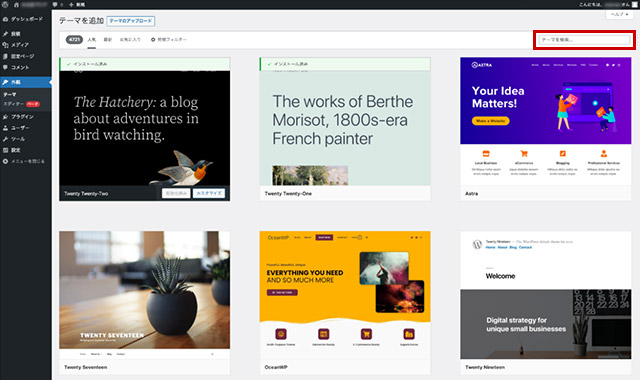Click the 4721 themes count badge

(x=74, y=40)
